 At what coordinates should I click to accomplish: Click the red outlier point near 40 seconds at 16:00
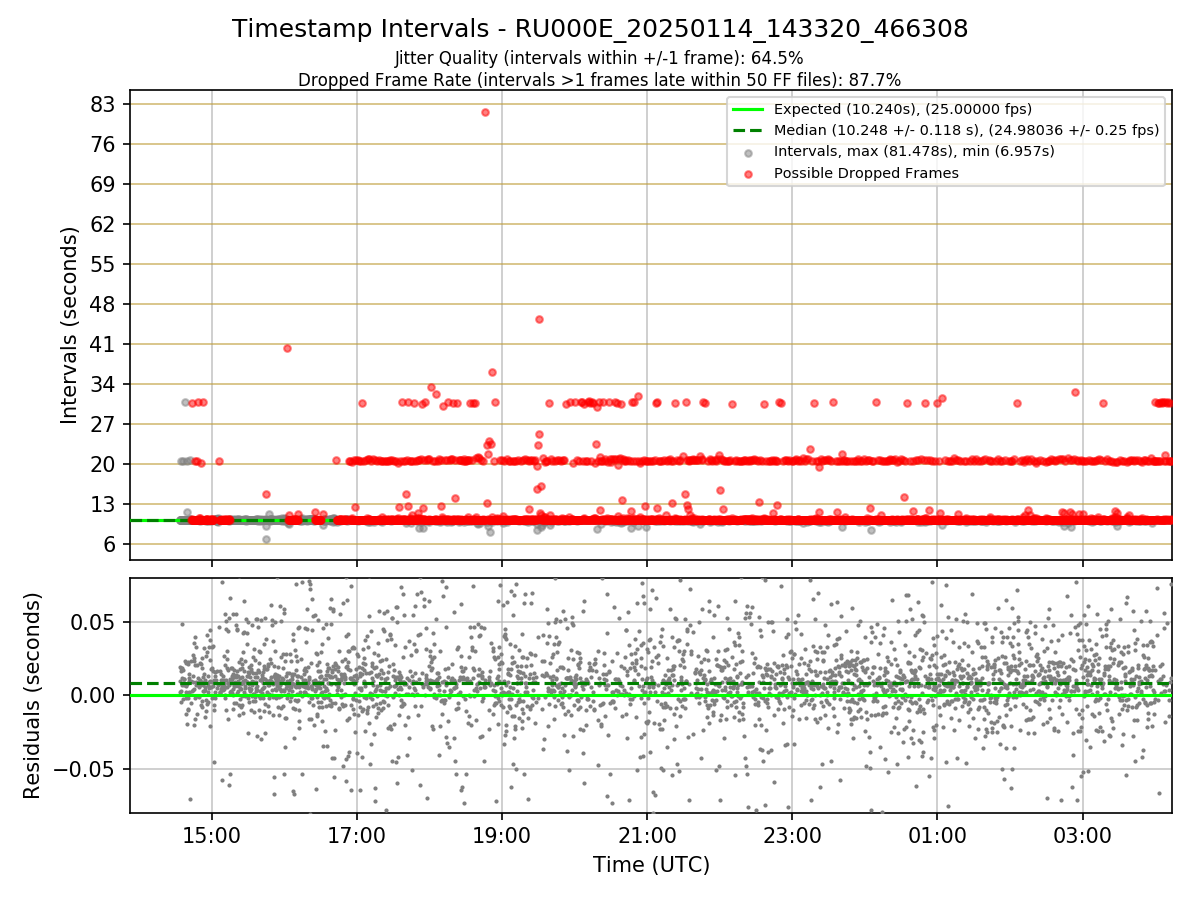click(x=287, y=348)
